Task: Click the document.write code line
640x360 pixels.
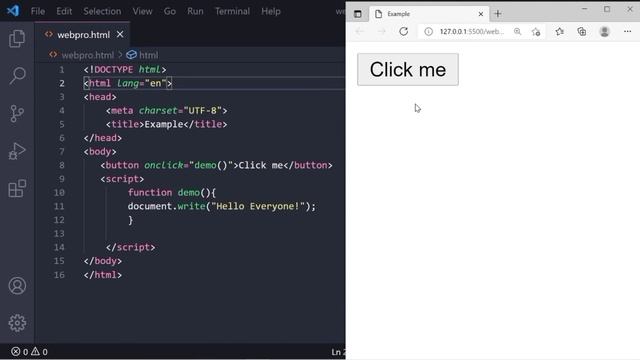Action: 222,207
